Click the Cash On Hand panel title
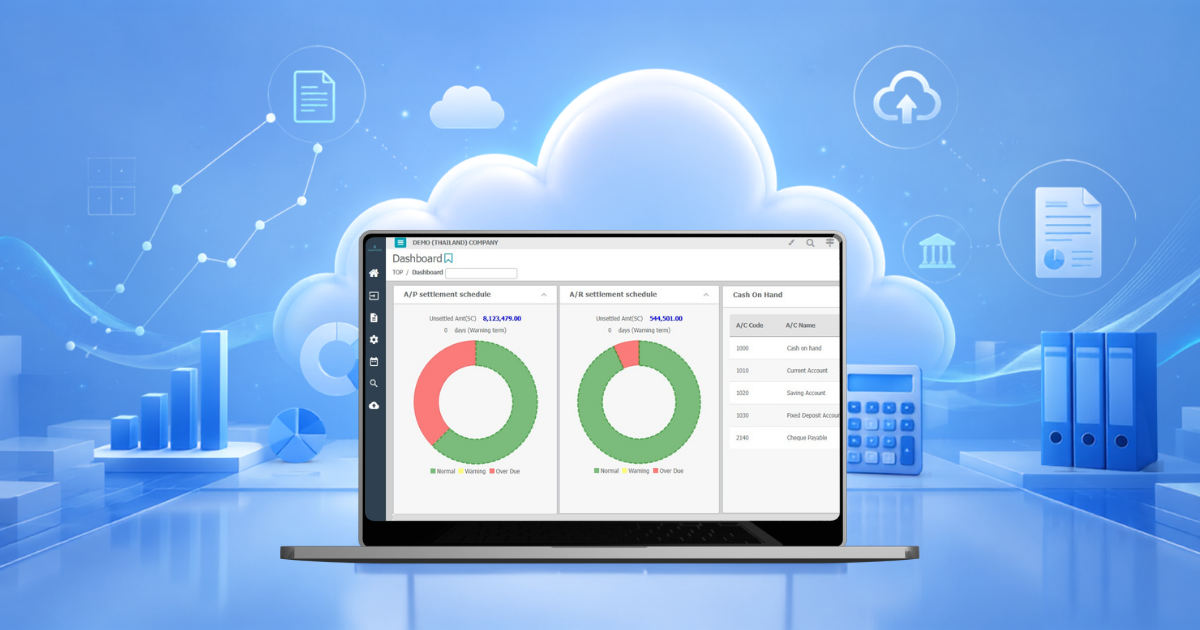Screen dimensions: 1200x630 click(x=758, y=295)
